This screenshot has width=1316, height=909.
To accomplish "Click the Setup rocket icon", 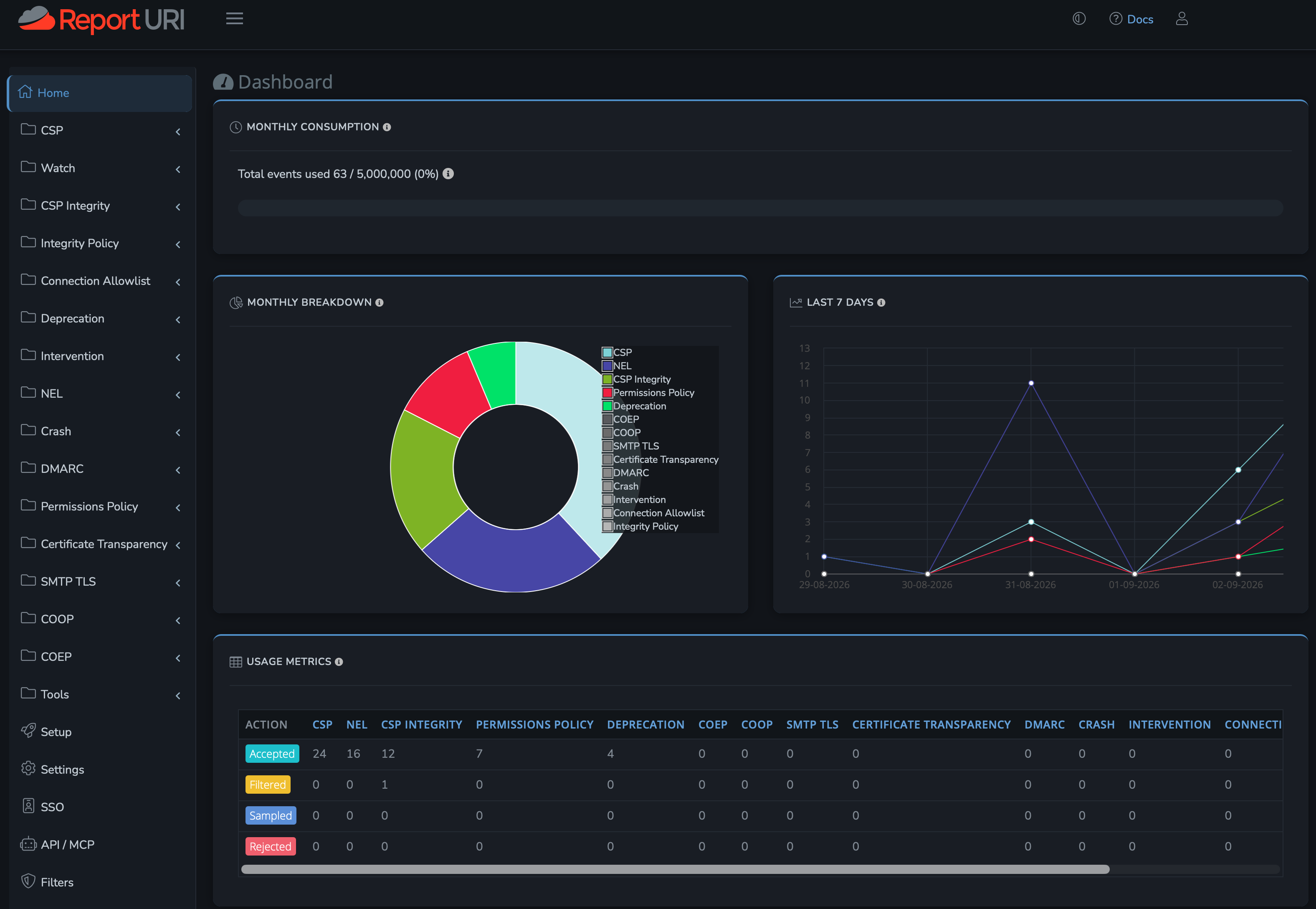I will [x=28, y=731].
